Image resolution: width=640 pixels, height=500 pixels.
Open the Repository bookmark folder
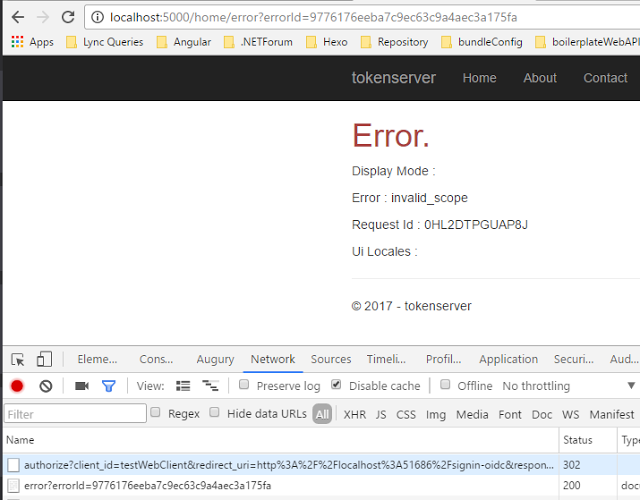click(x=395, y=42)
